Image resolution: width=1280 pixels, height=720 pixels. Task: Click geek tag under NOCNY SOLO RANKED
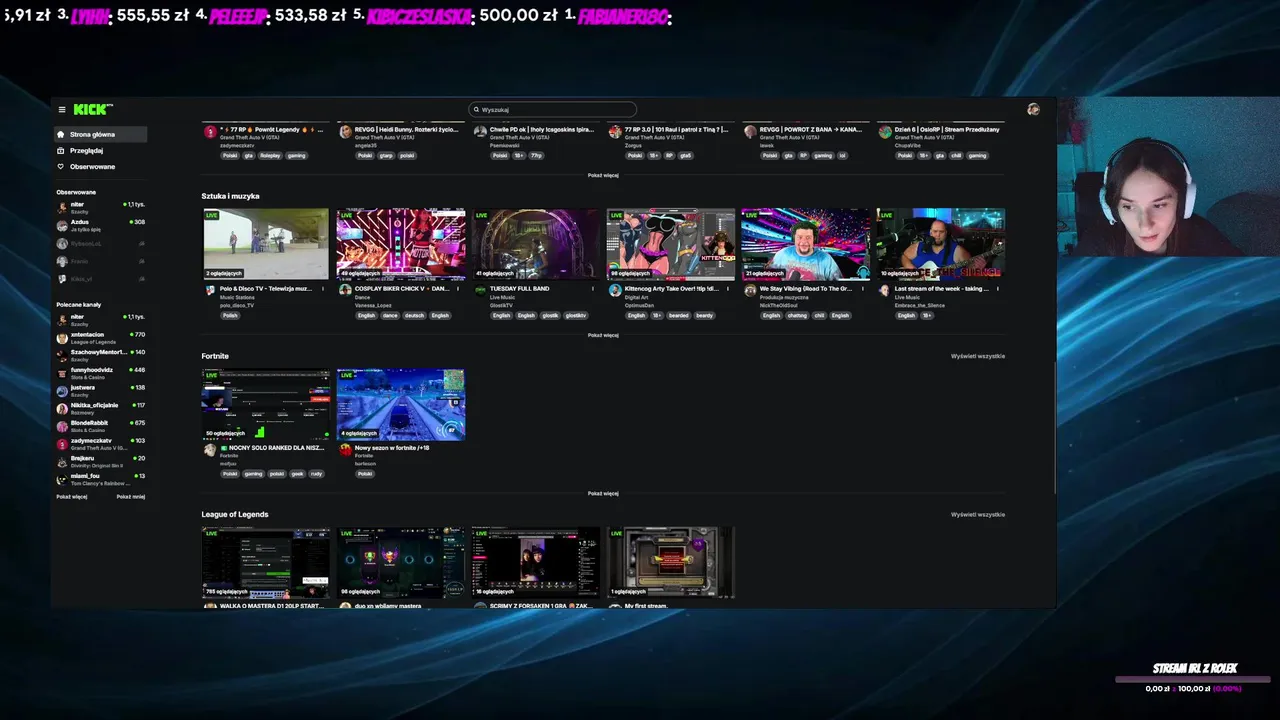297,473
